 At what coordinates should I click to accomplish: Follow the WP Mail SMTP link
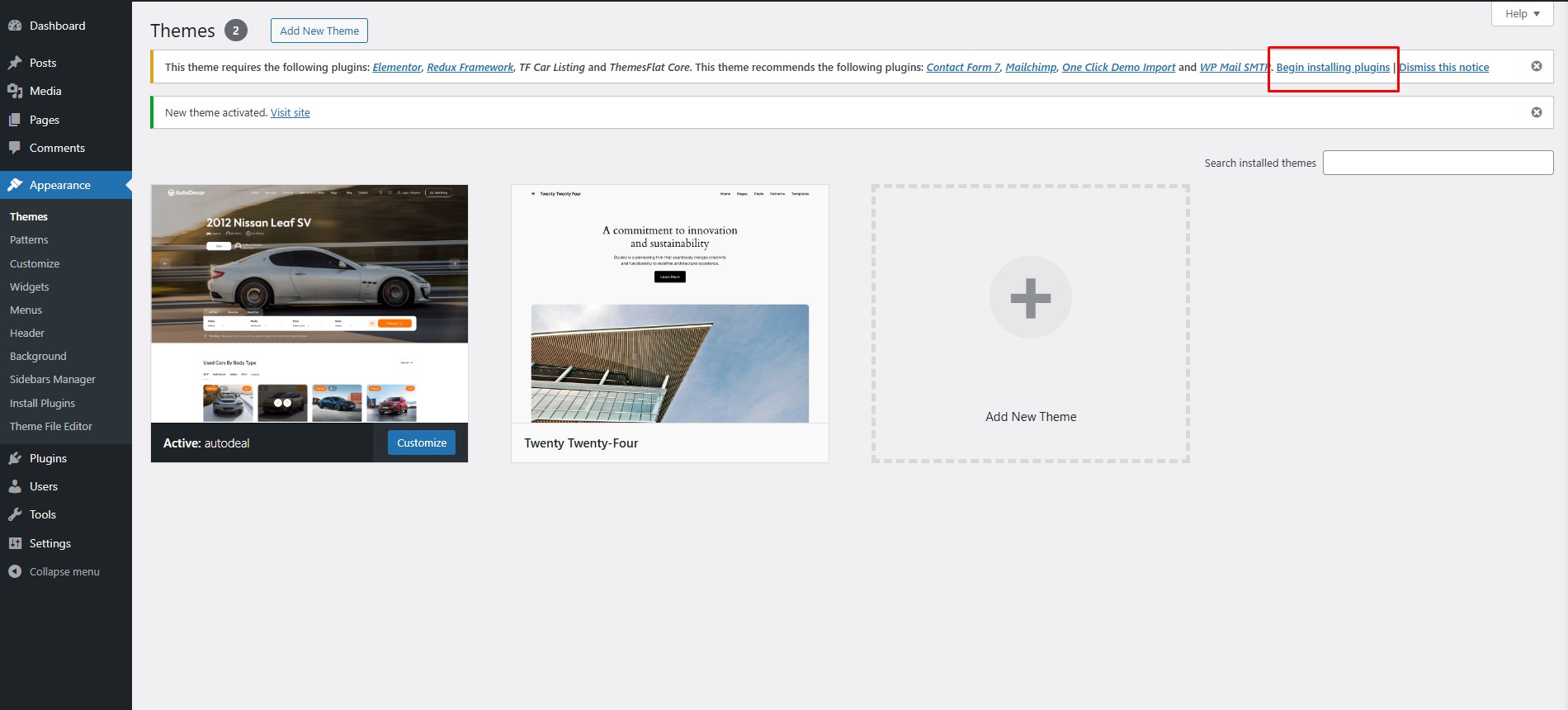(x=1235, y=67)
